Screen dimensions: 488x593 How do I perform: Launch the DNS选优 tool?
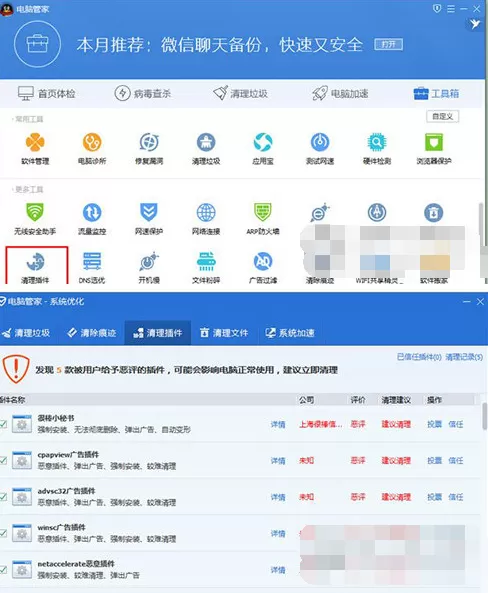(92, 267)
